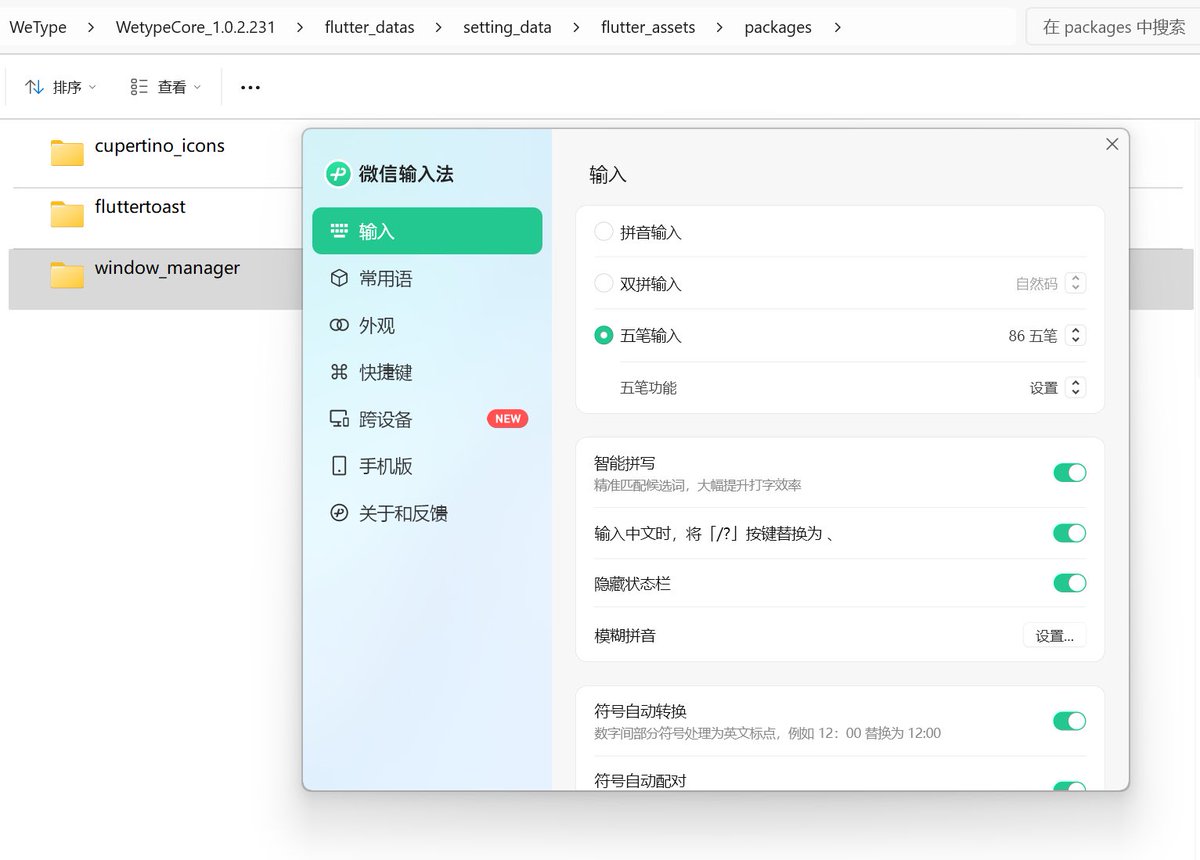Open the 手机版 settings tab
Image resolution: width=1200 pixels, height=860 pixels.
(427, 466)
